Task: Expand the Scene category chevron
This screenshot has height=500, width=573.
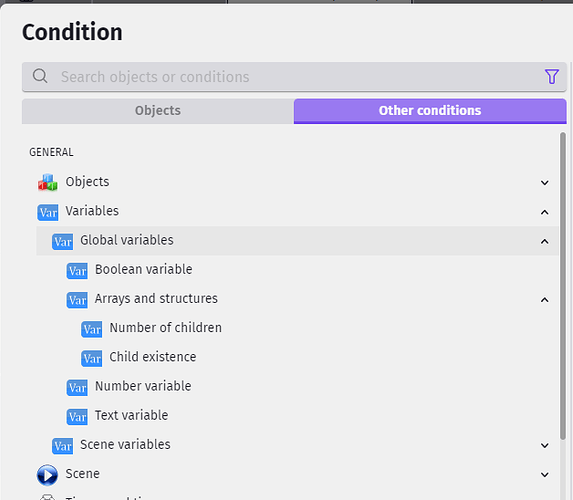Action: (544, 474)
